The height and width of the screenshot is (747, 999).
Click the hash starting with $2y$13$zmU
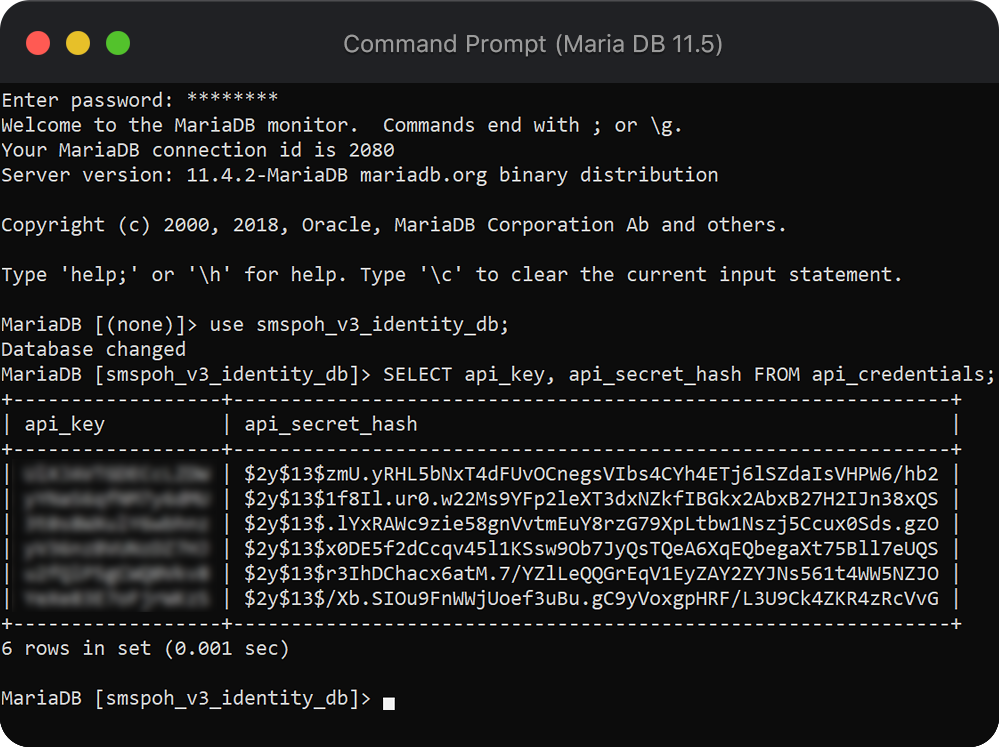[591, 474]
